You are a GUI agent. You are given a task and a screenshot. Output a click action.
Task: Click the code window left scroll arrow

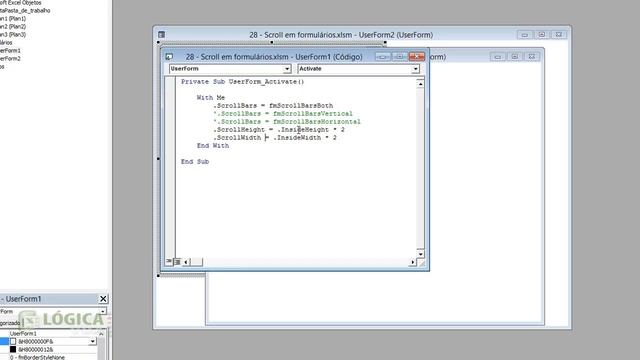click(186, 262)
